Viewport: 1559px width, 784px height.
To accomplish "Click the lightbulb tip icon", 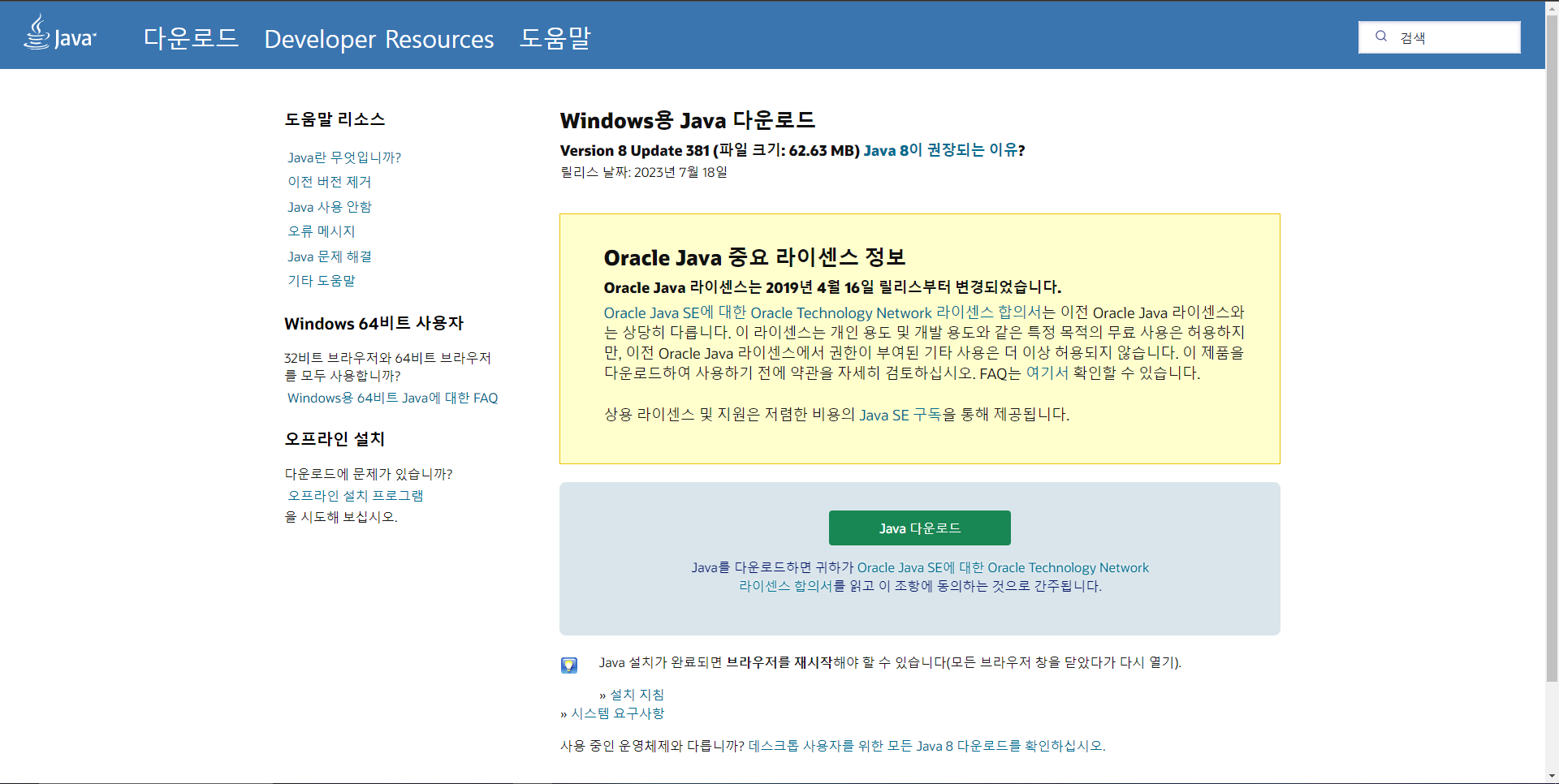I will tap(569, 666).
